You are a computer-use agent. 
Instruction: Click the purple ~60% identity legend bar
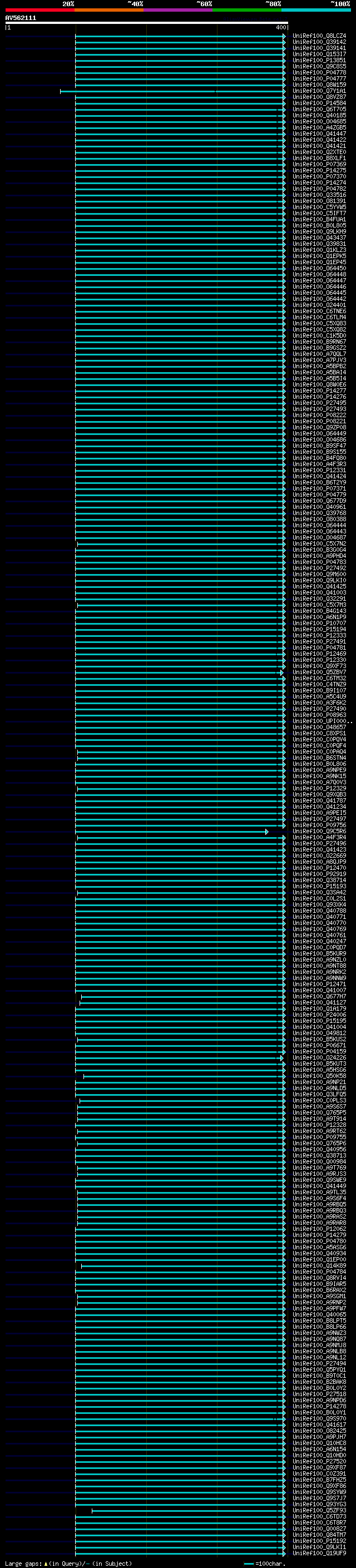[x=179, y=10]
